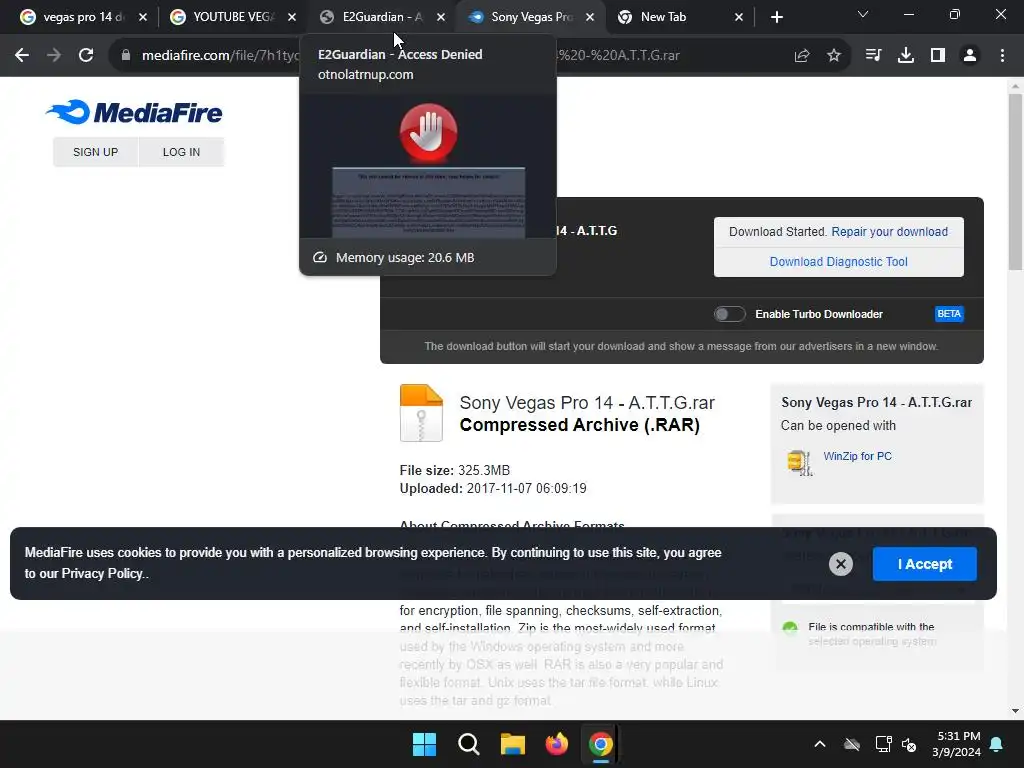Click the I Accept cookie button

coord(925,564)
